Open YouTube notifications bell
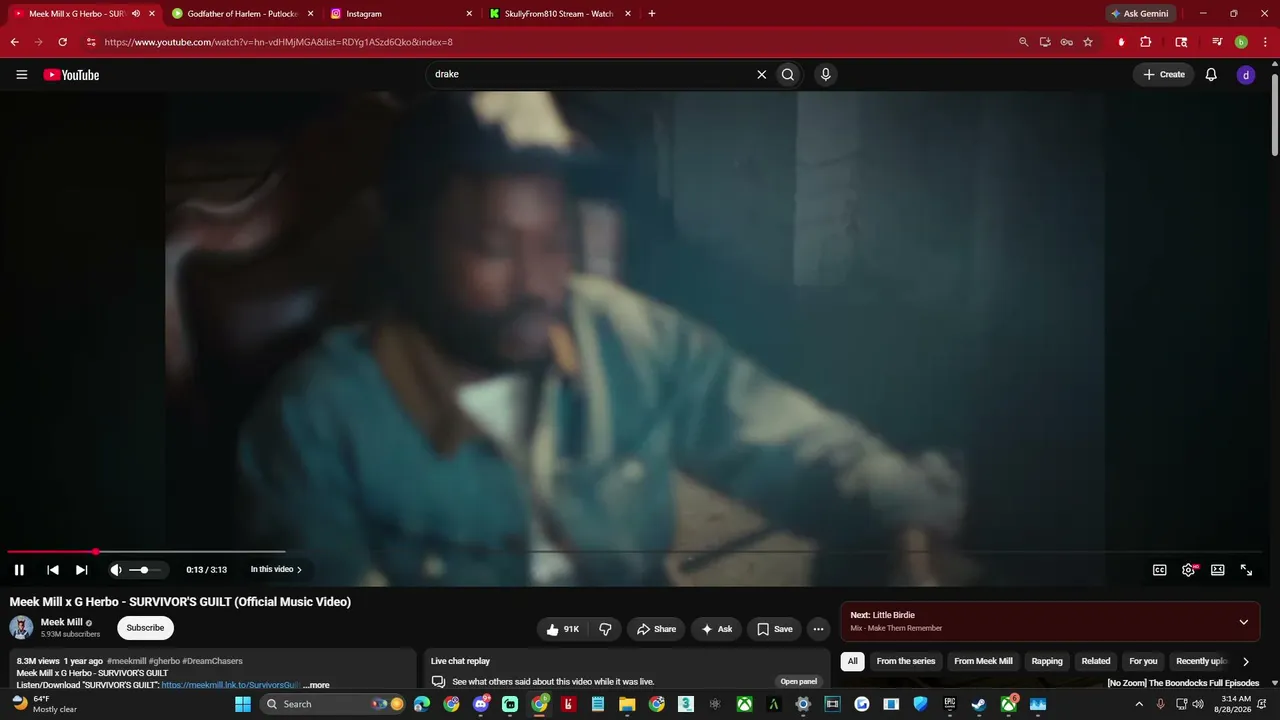The width and height of the screenshot is (1280, 720). pyautogui.click(x=1211, y=75)
